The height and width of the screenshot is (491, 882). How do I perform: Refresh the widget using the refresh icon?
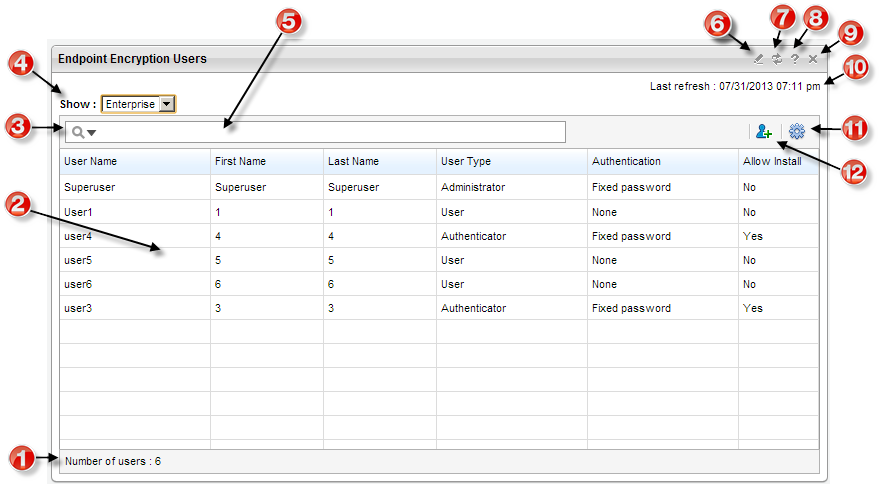776,60
